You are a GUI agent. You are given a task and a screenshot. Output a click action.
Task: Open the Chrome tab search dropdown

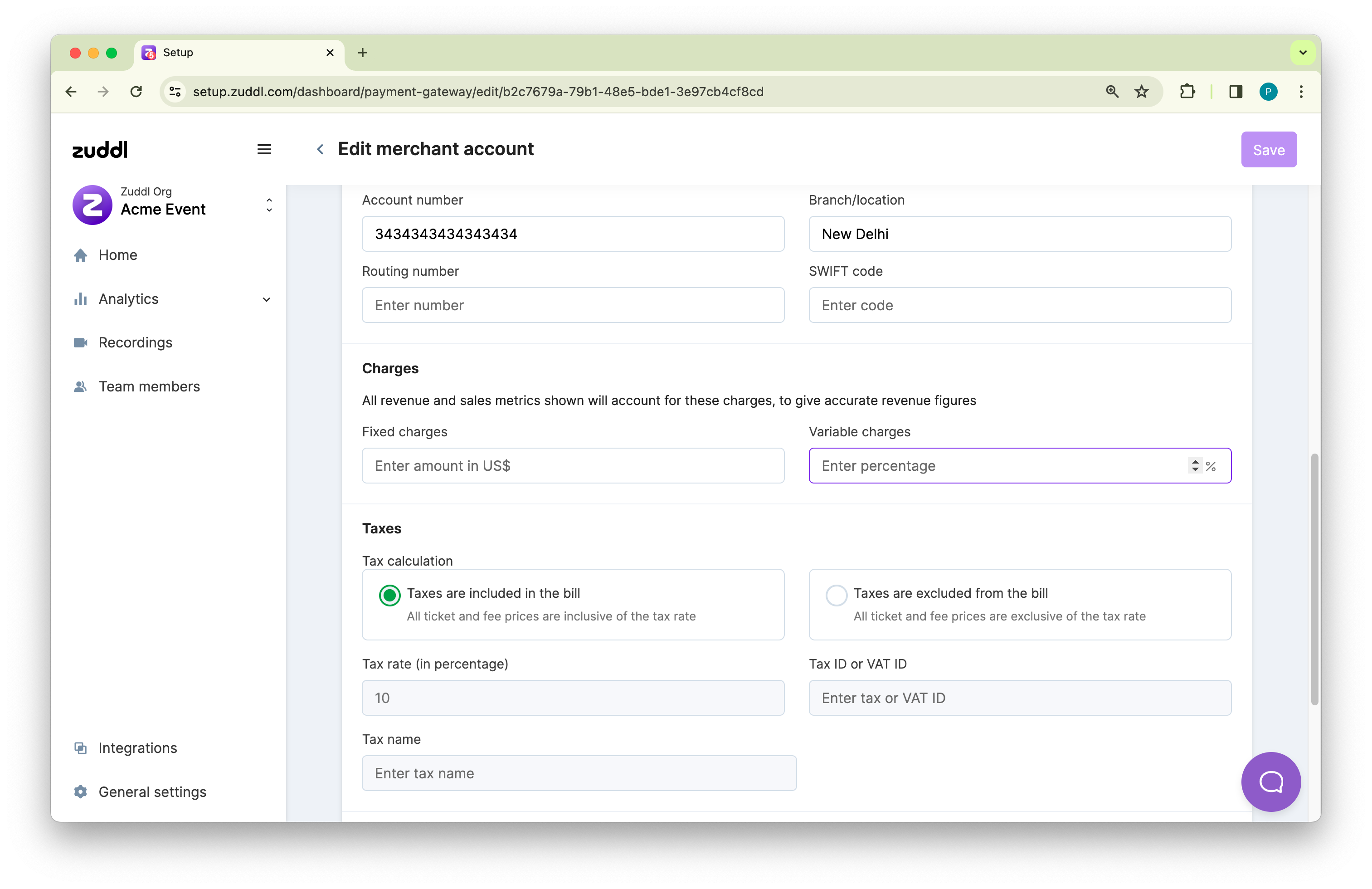1302,53
